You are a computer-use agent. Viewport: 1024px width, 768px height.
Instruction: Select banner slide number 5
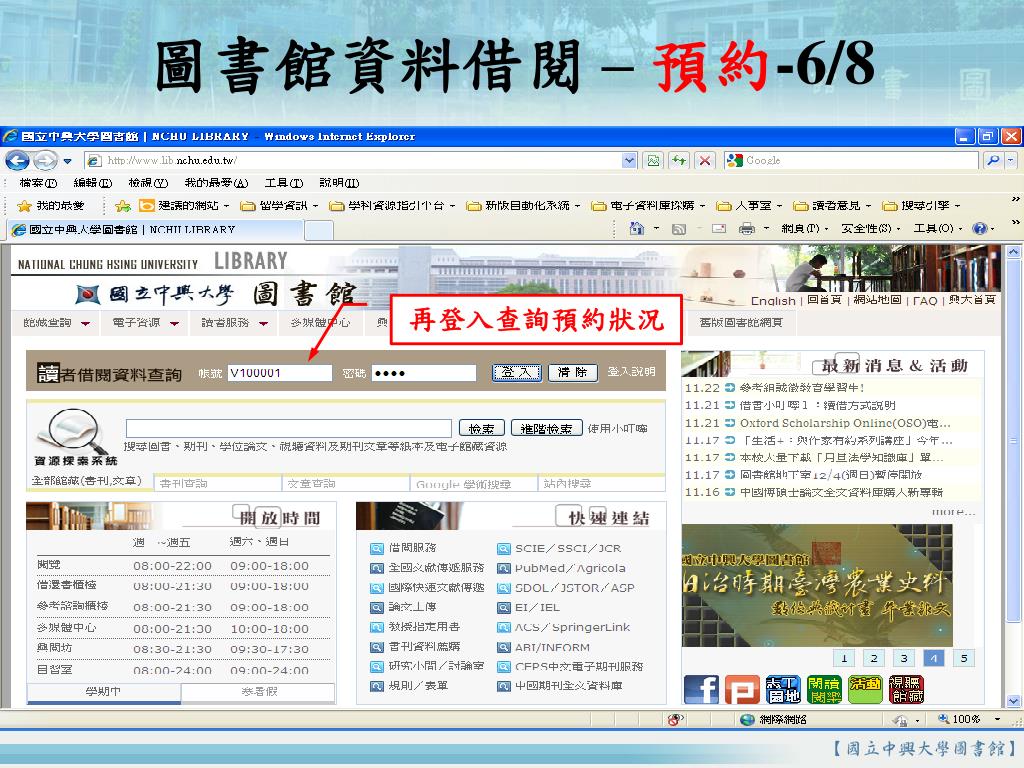(964, 658)
